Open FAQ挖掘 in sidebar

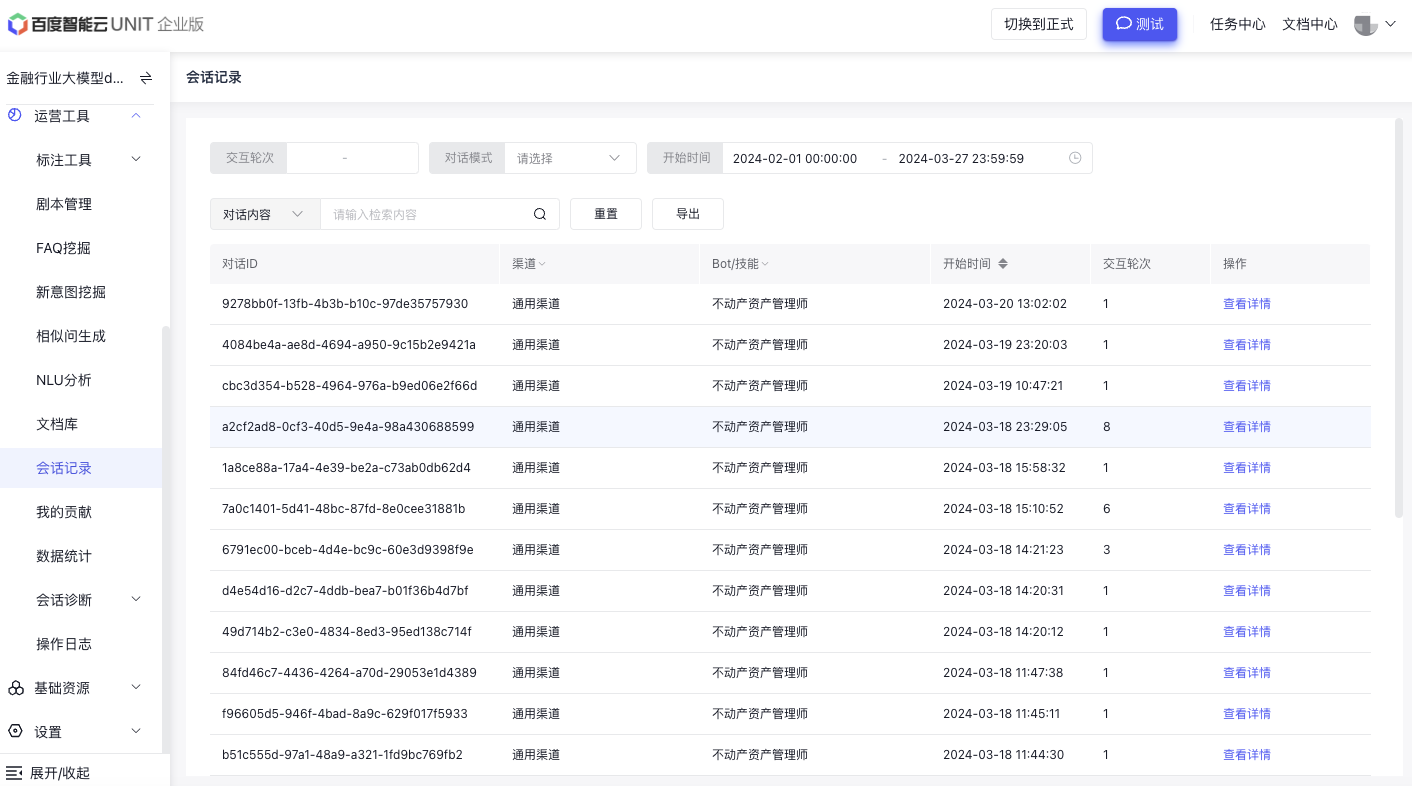pos(63,248)
